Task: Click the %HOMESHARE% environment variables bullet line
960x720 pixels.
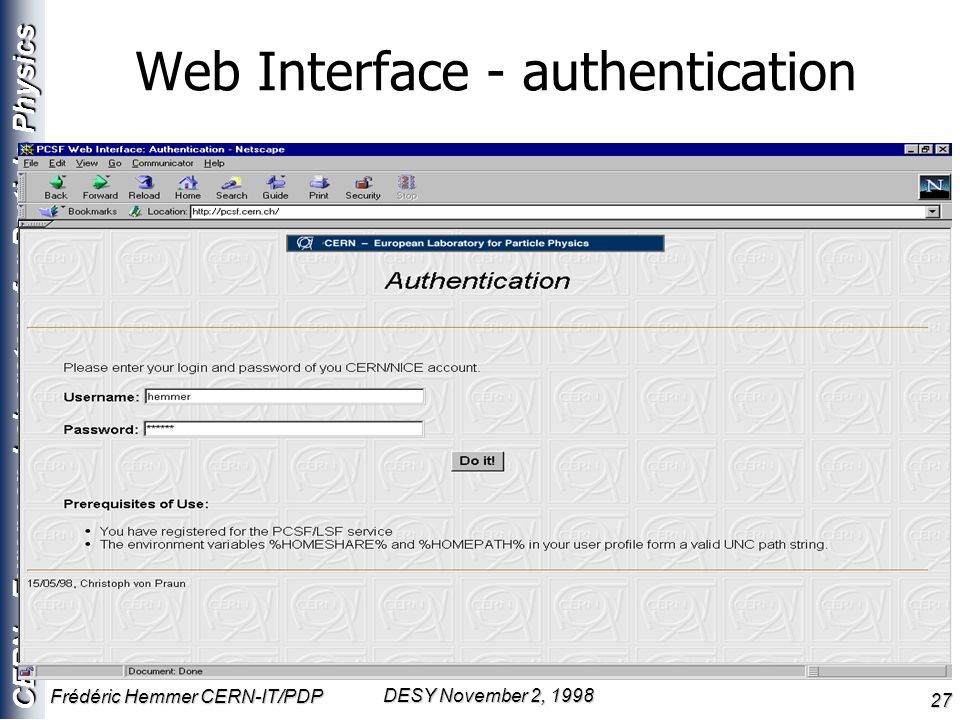Action: (463, 544)
